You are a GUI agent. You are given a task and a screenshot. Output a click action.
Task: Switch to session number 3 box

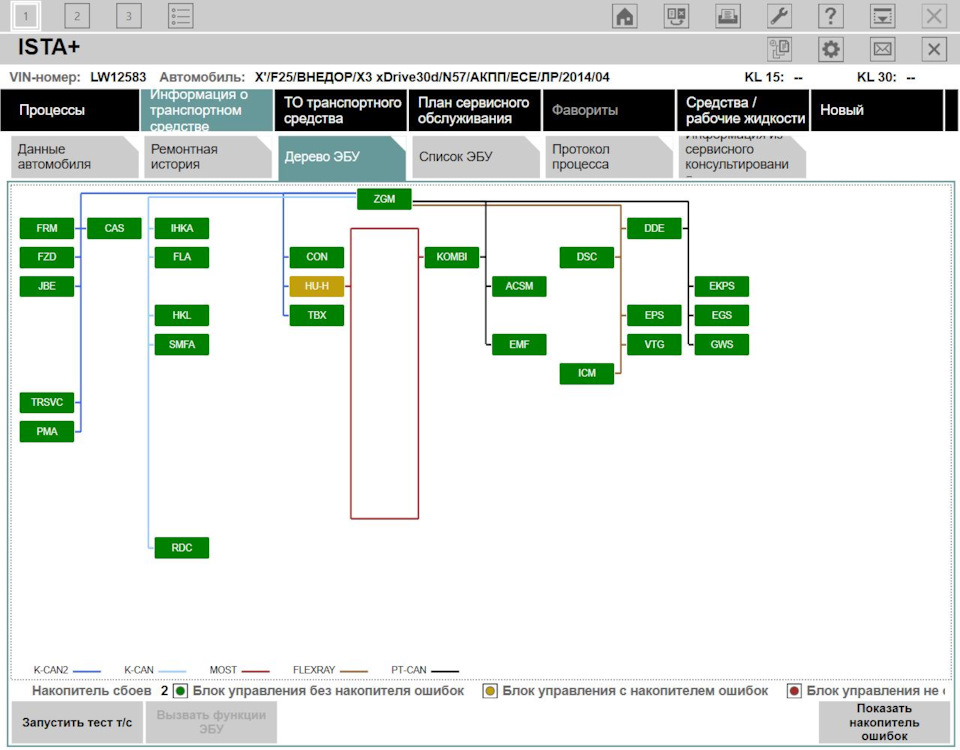[129, 16]
